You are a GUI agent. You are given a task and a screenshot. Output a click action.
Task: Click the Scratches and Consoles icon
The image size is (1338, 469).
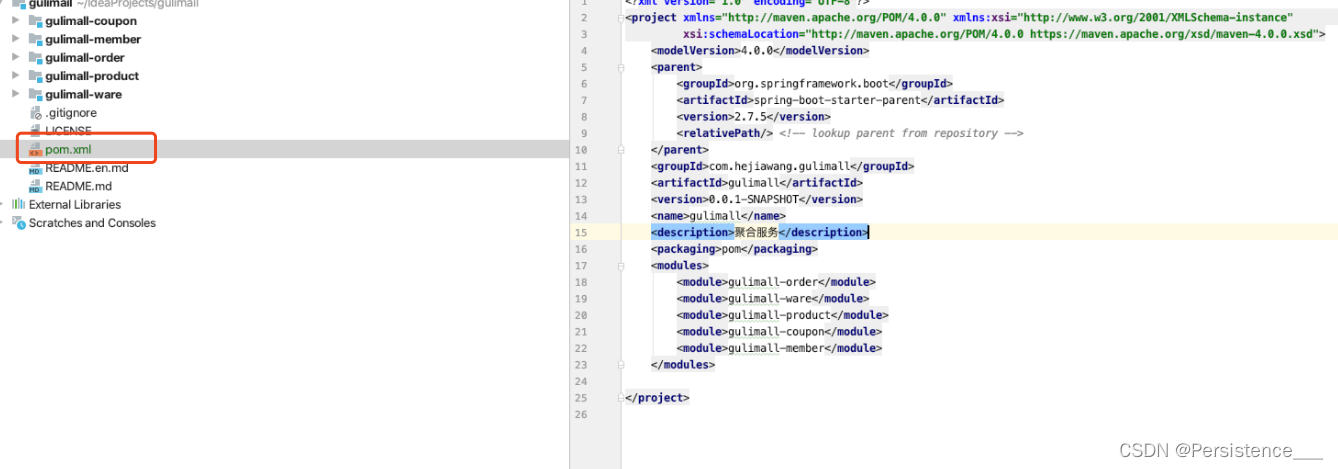click(19, 223)
